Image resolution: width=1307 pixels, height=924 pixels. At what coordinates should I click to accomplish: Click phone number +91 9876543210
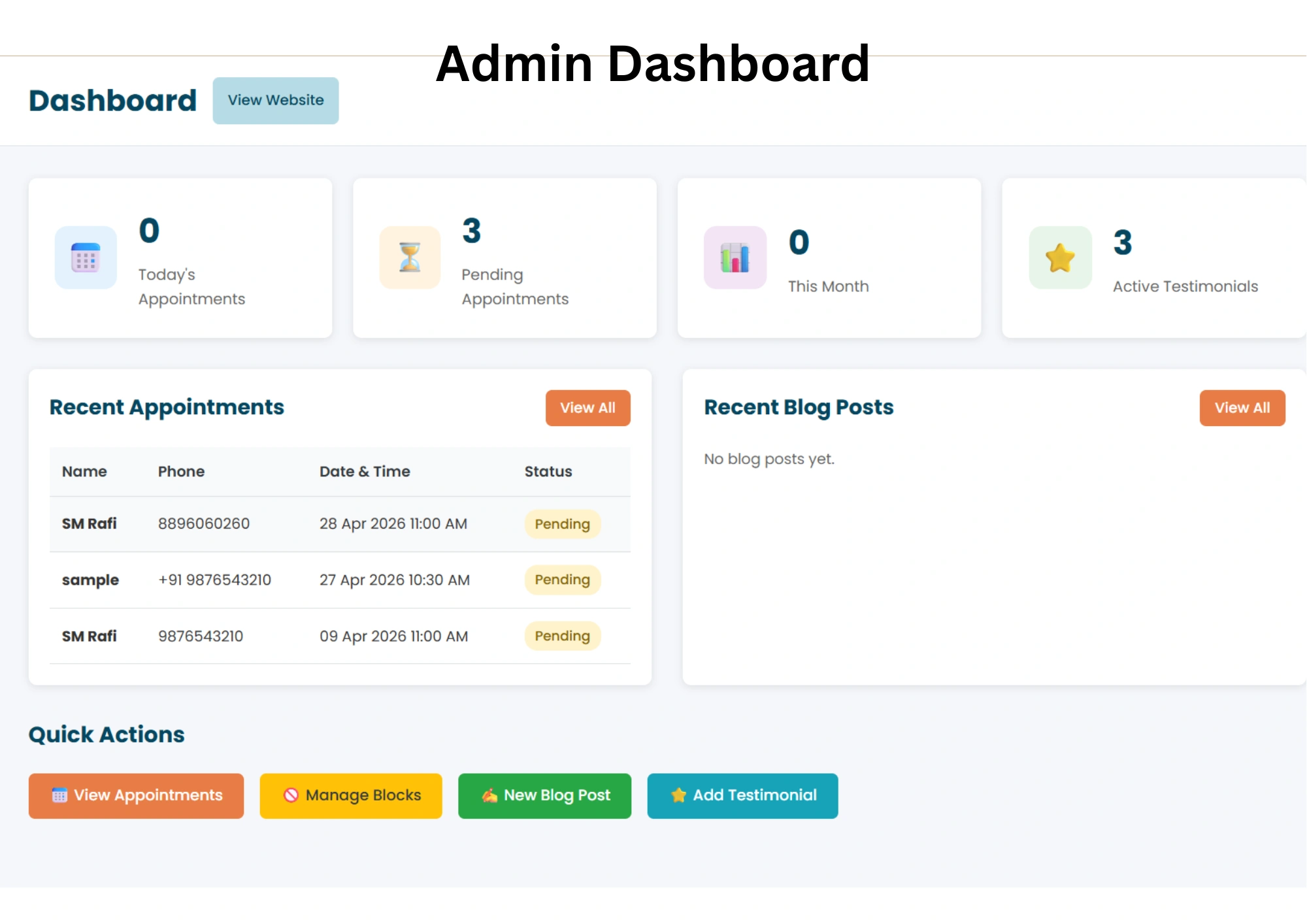(214, 580)
